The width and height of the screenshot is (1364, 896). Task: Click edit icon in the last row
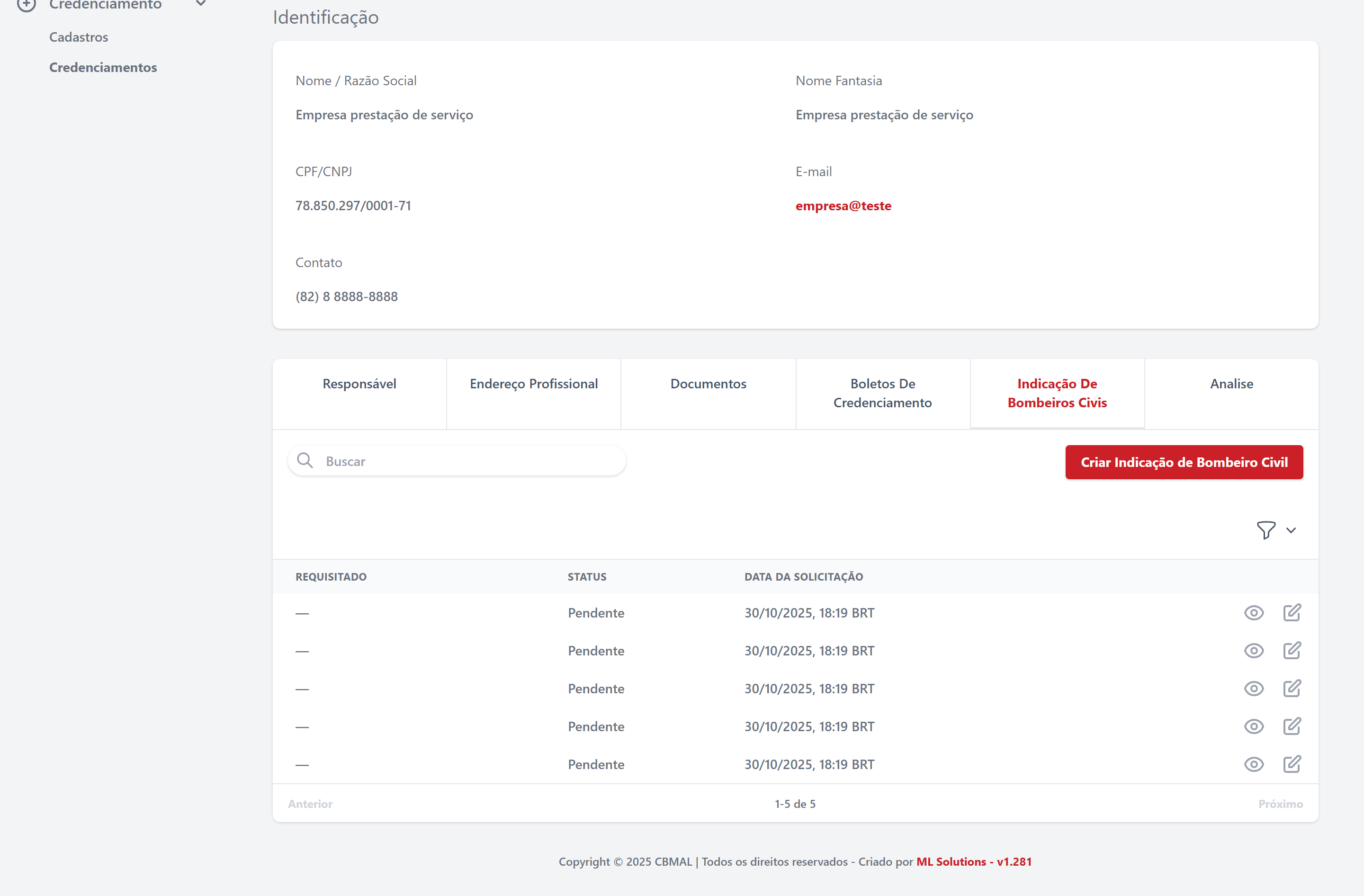coord(1291,764)
